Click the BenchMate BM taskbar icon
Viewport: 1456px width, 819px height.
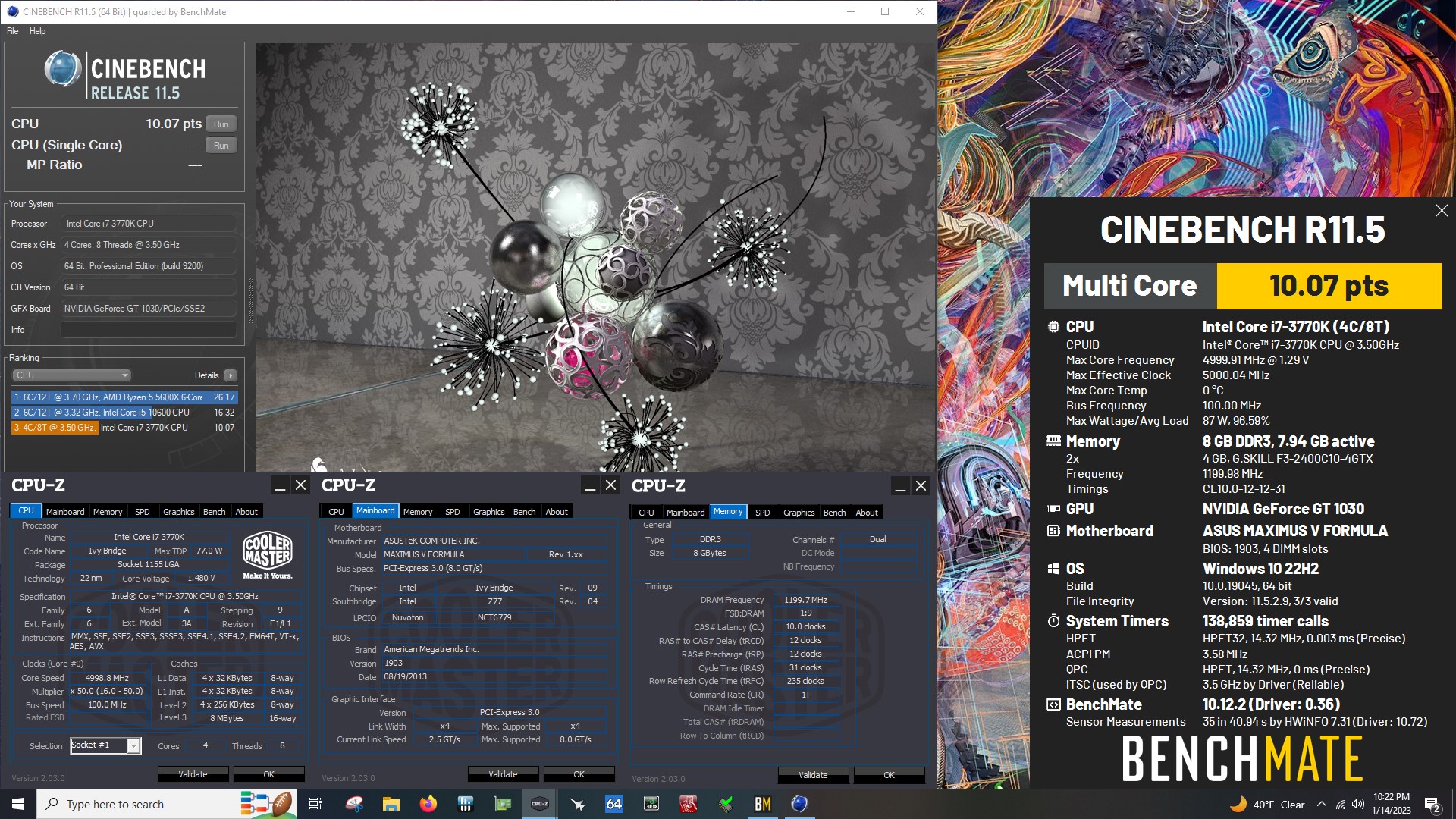763,804
